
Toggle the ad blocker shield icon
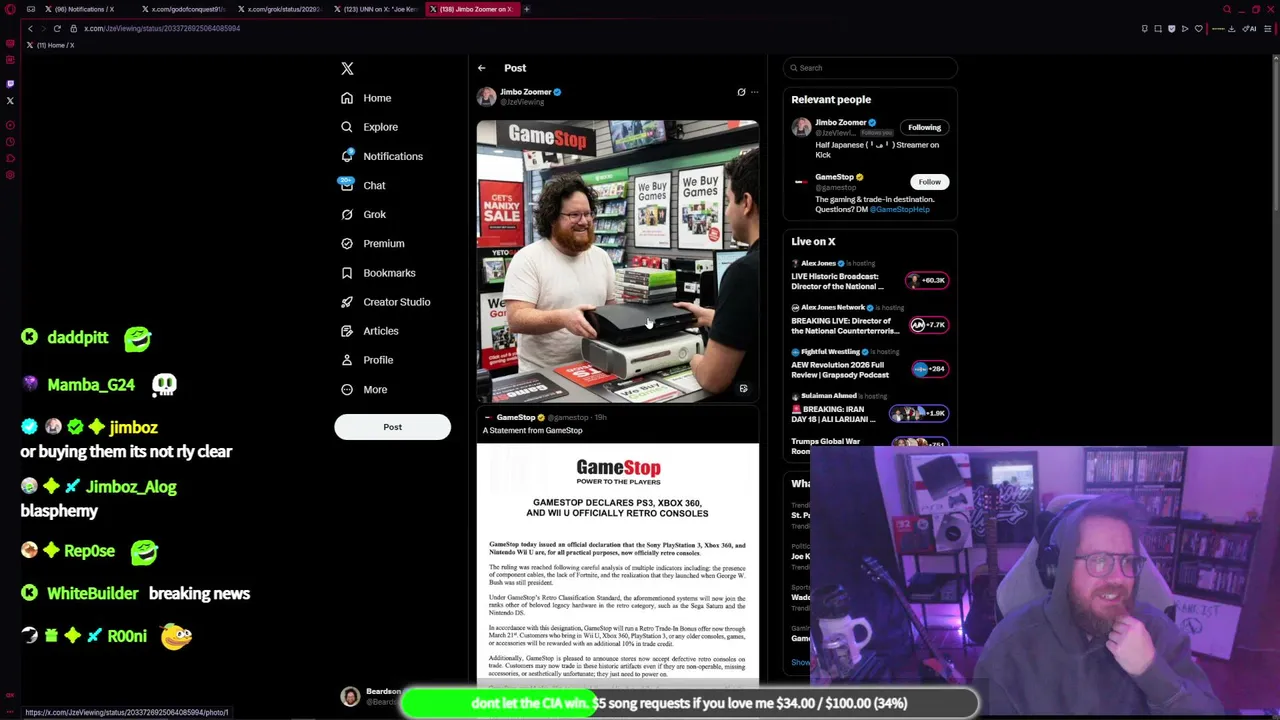1171,28
